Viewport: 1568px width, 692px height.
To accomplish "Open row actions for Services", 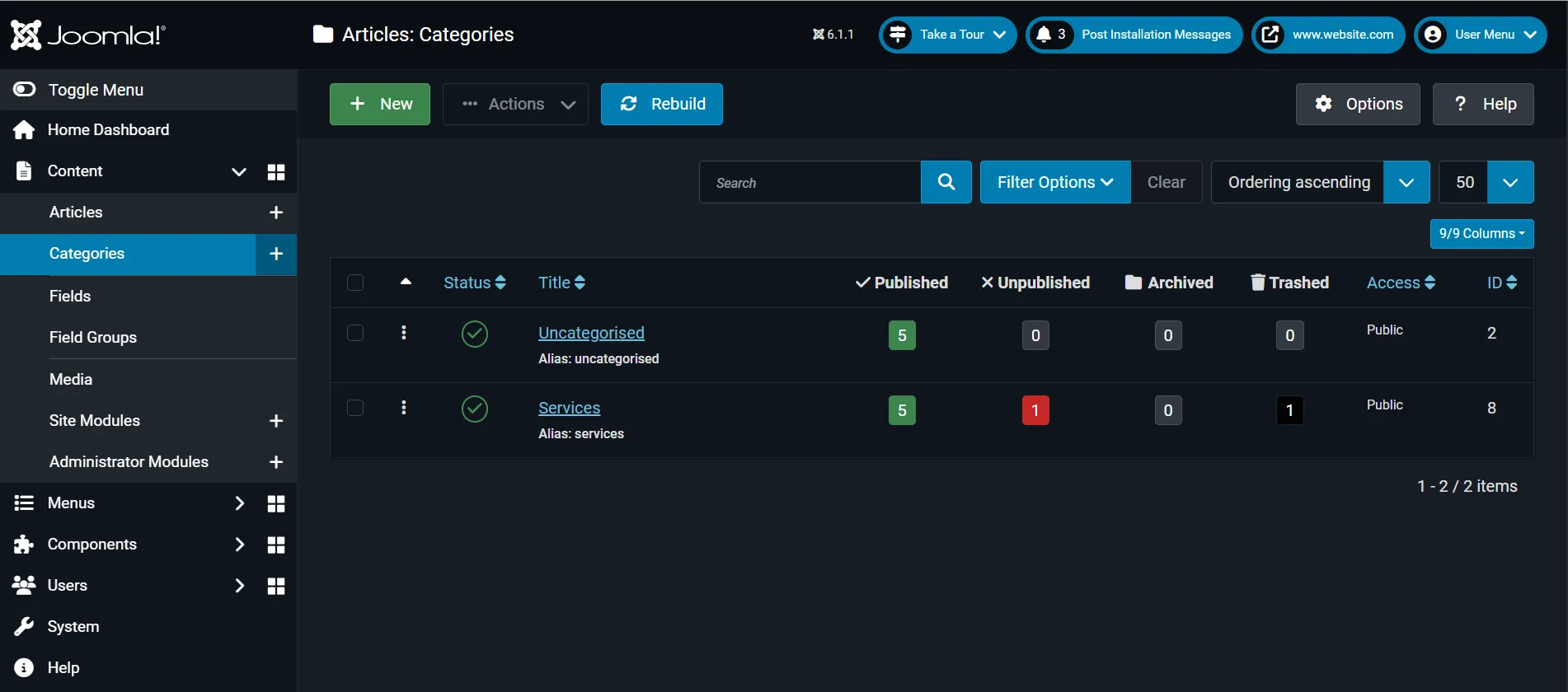I will point(403,408).
